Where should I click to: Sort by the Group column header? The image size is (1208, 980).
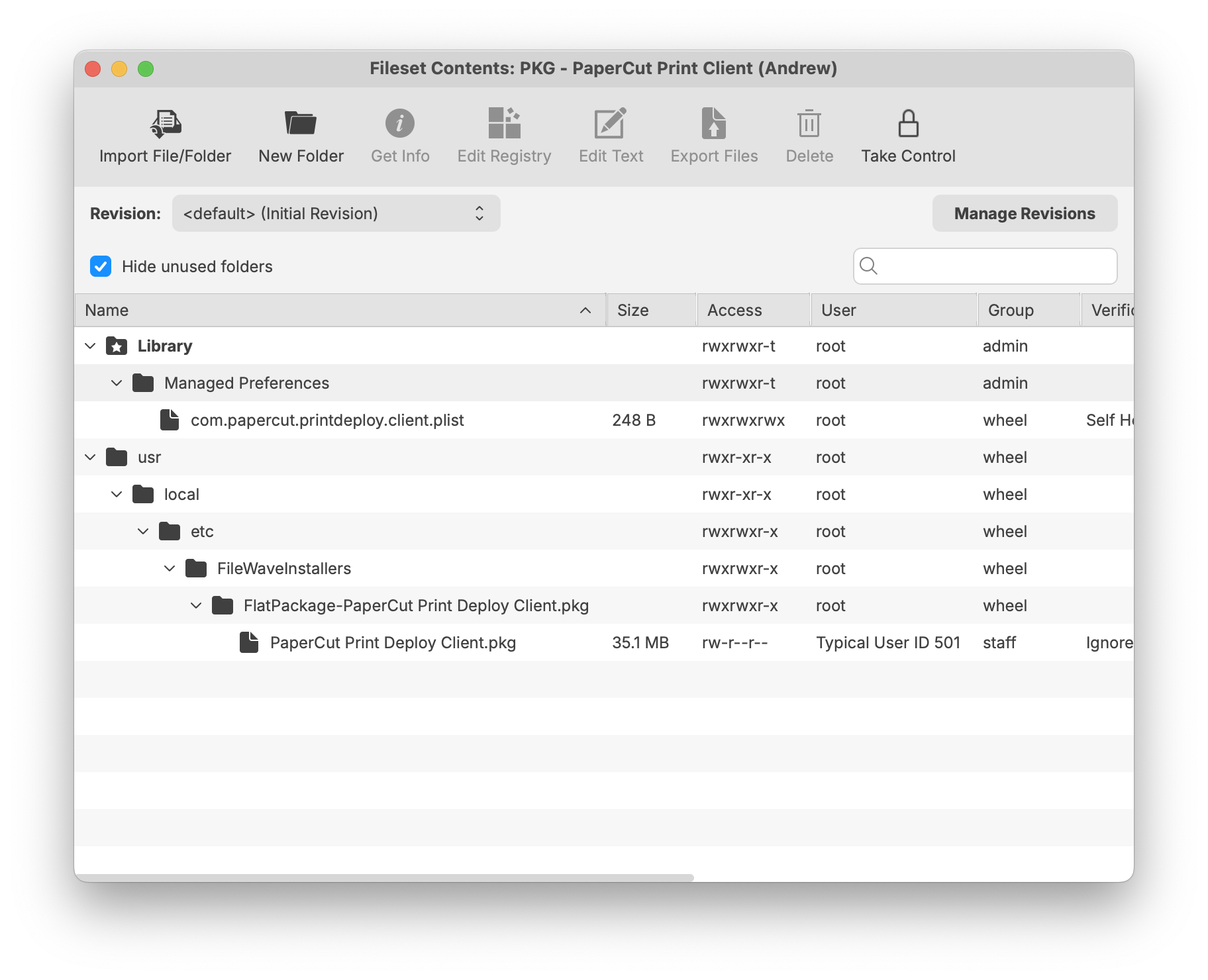coord(1029,310)
